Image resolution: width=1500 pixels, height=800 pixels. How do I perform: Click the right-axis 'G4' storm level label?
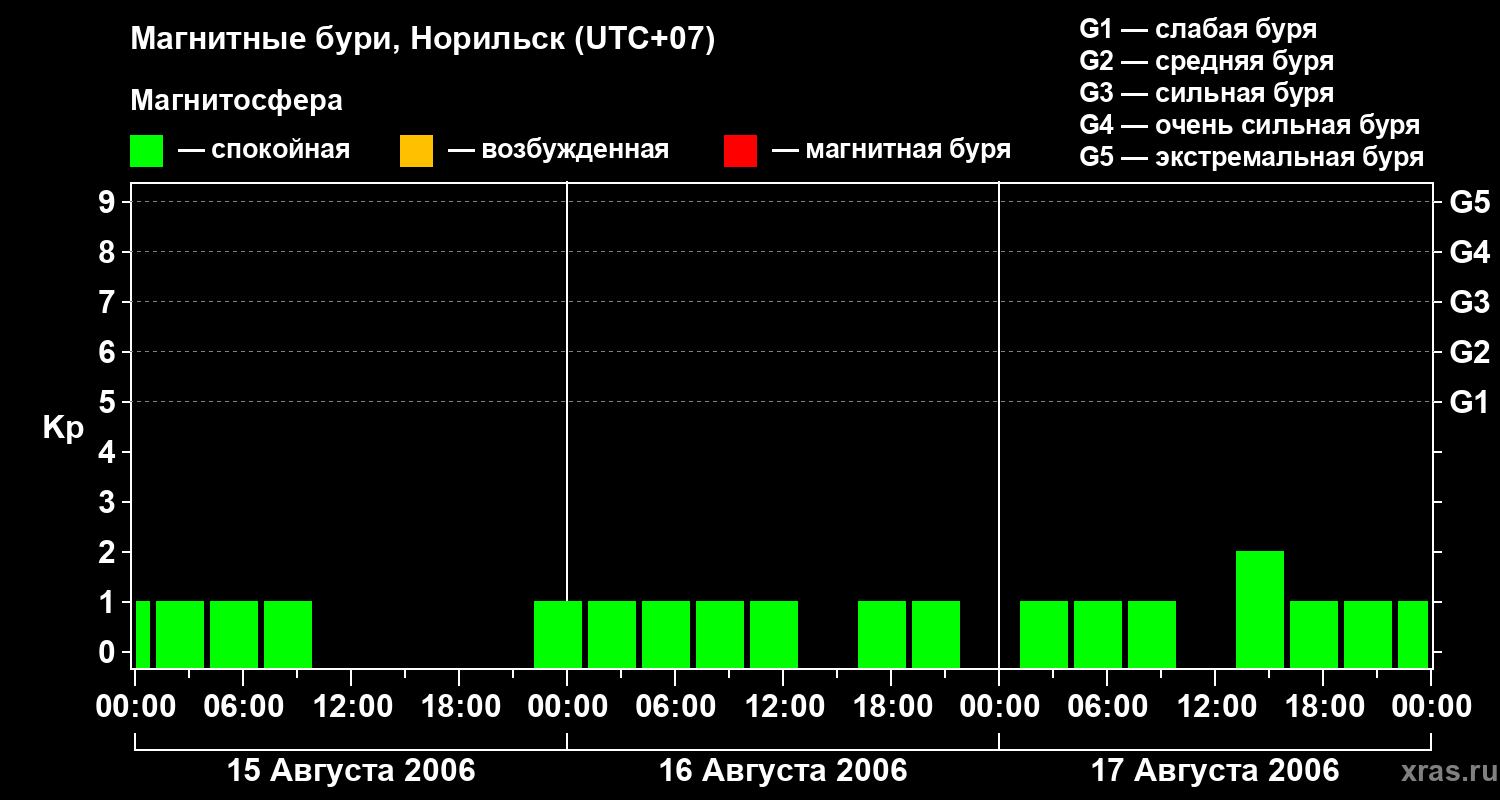coord(1469,252)
